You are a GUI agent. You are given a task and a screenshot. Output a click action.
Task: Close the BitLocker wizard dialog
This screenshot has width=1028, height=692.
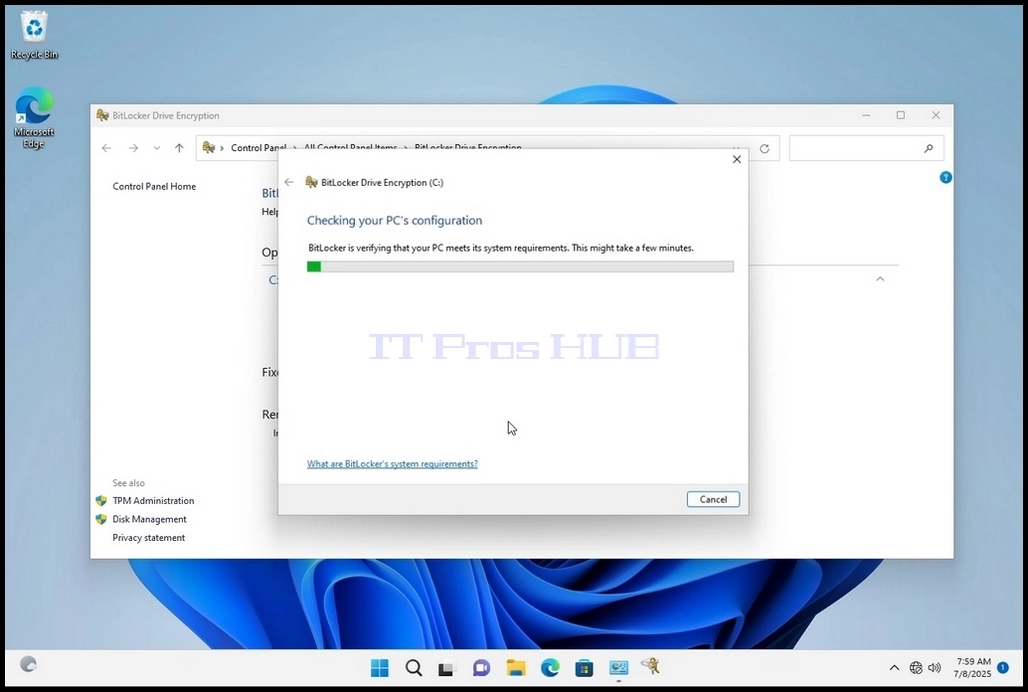click(x=737, y=159)
